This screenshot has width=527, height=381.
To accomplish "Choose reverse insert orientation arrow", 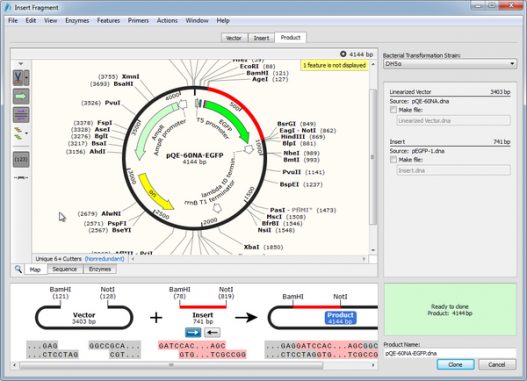I will pos(212,332).
